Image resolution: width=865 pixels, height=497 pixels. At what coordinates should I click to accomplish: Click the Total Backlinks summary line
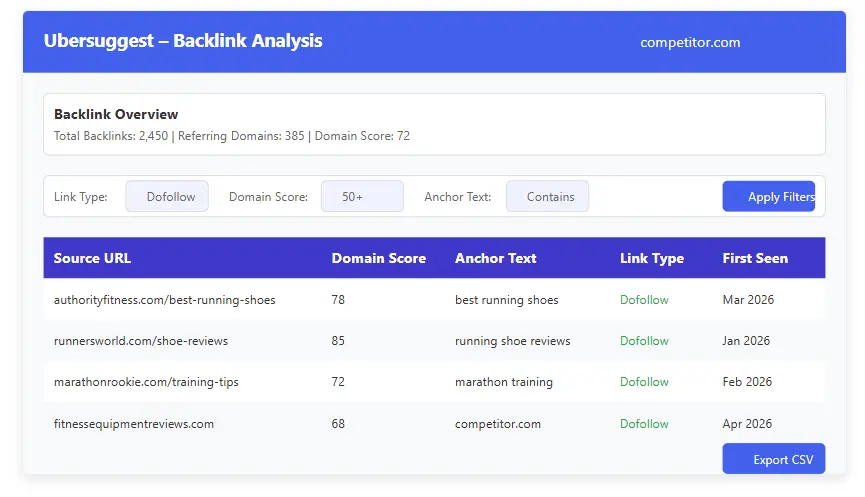[x=232, y=136]
